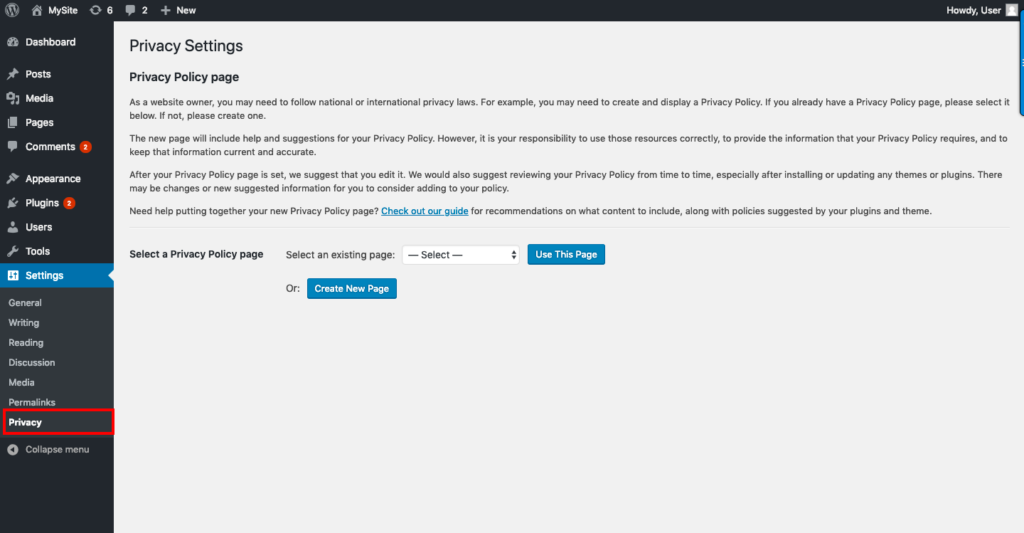Click the user avatar next to Howdy

pos(1012,10)
